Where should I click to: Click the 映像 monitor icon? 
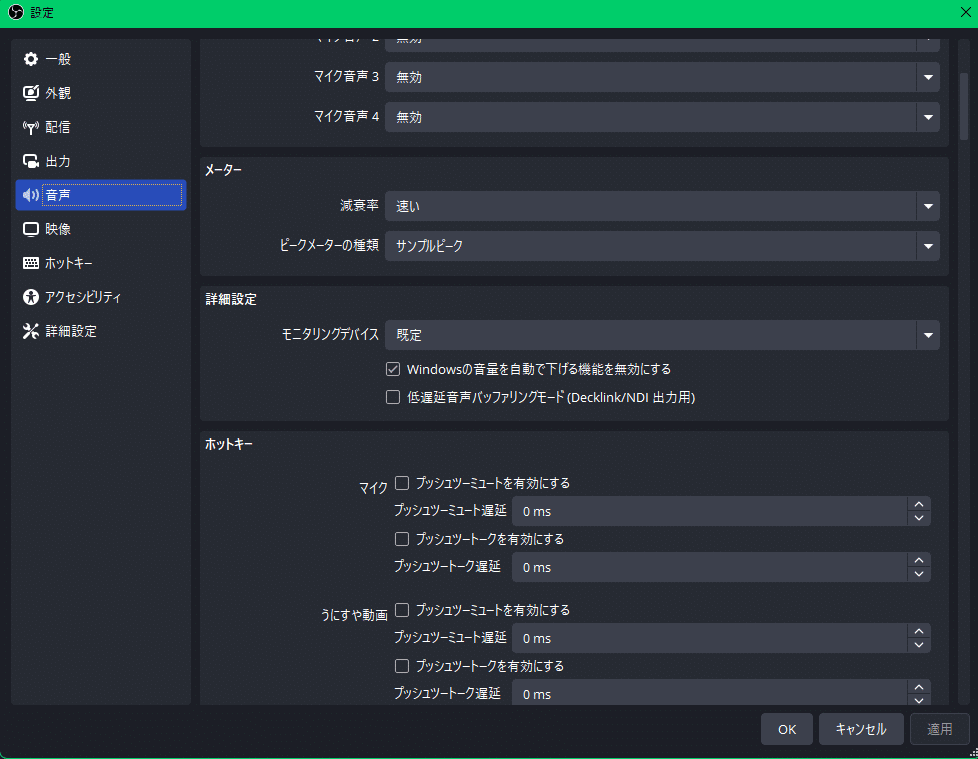click(31, 229)
